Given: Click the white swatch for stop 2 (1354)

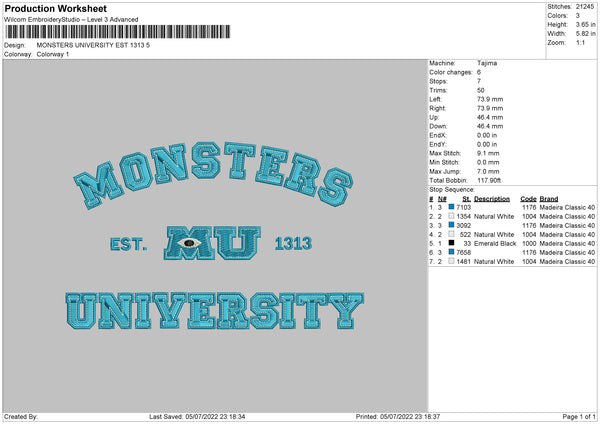Looking at the screenshot, I should pos(451,216).
